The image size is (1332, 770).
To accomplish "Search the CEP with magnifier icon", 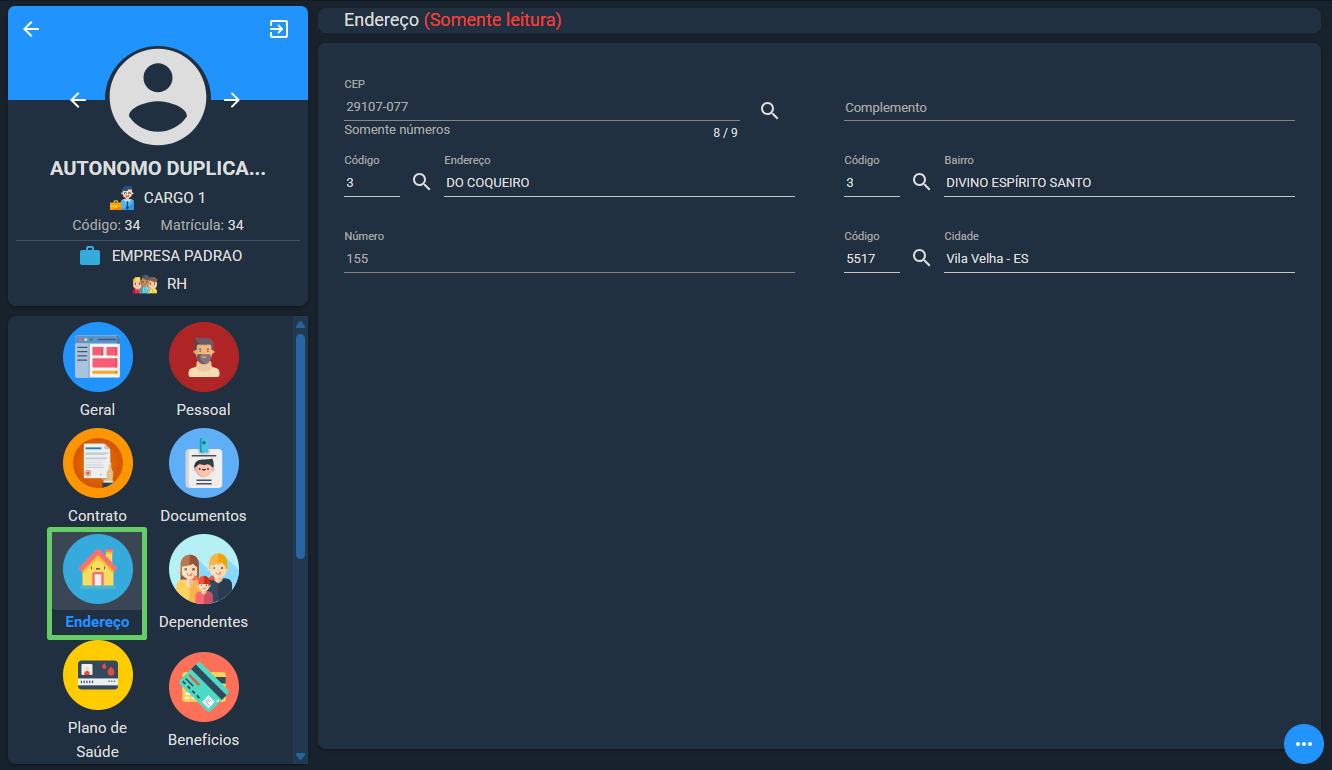I will [769, 111].
